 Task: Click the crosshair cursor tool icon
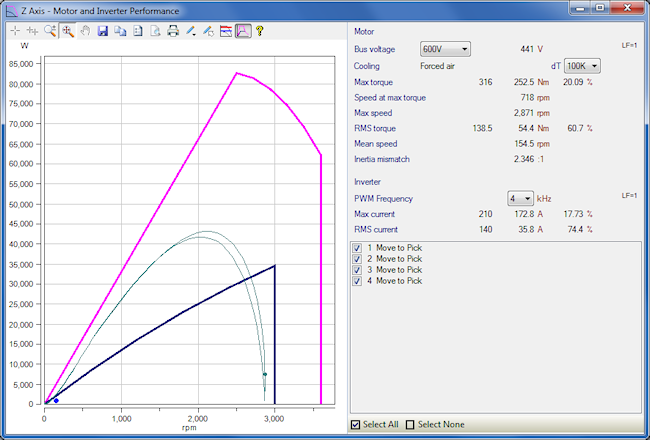click(x=15, y=31)
